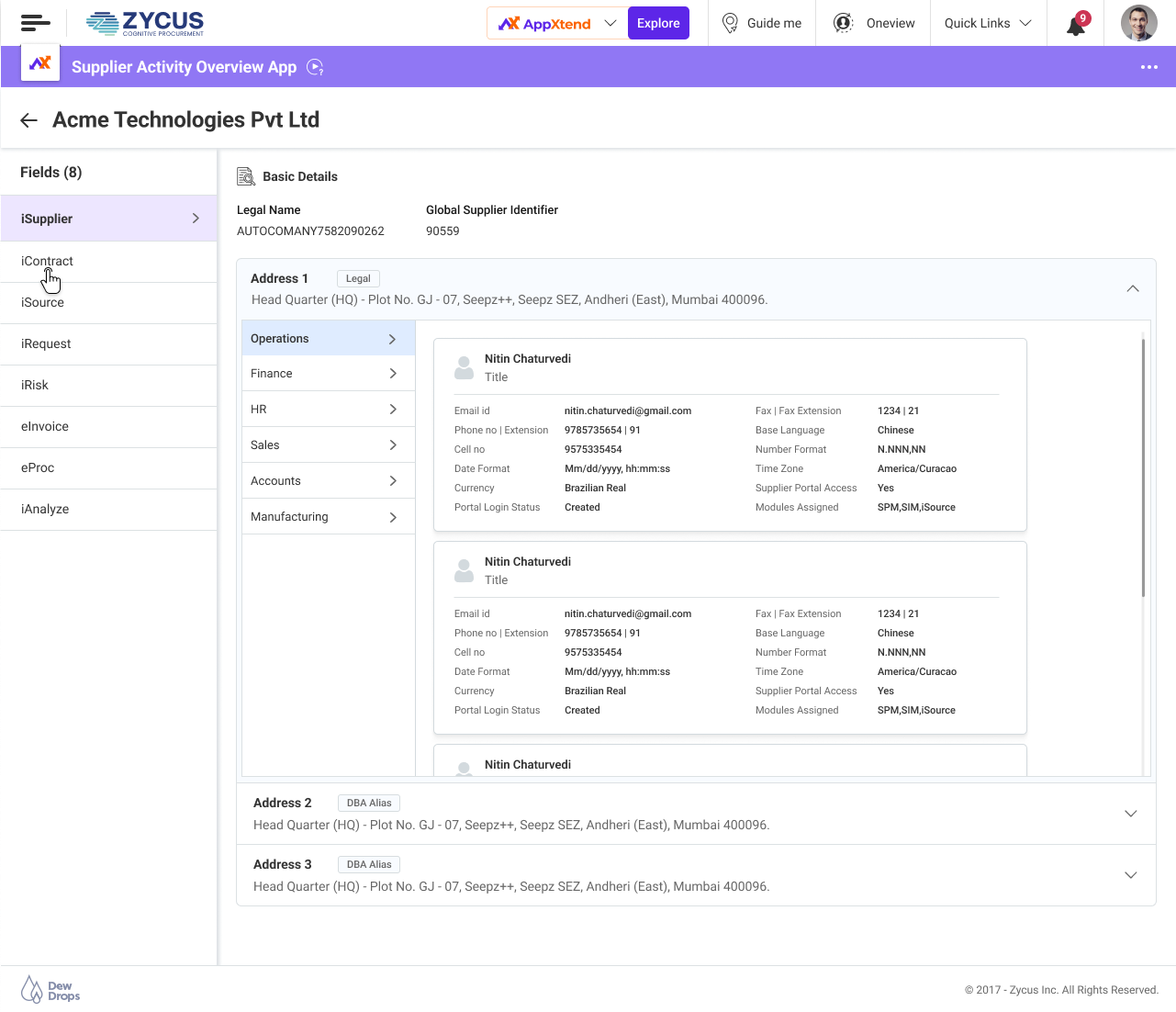Screen dimensions: 1176x1012
Task: Expand the Address 3 section
Action: click(1130, 875)
